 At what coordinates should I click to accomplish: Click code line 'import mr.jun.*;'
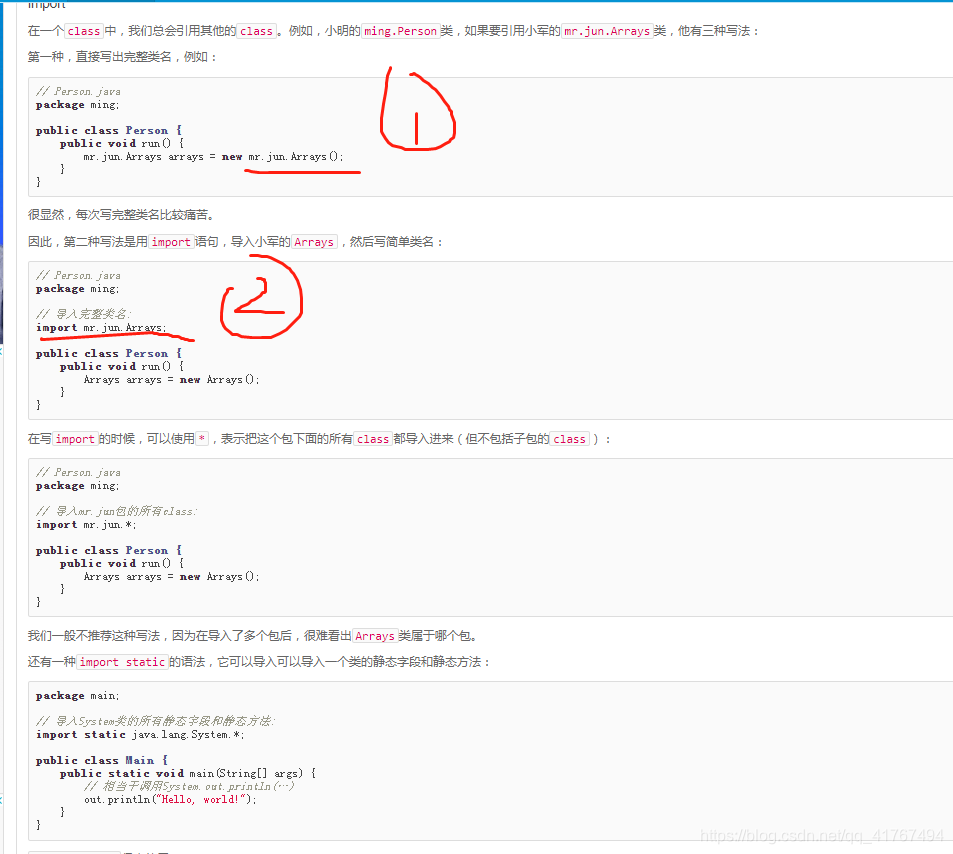point(86,525)
